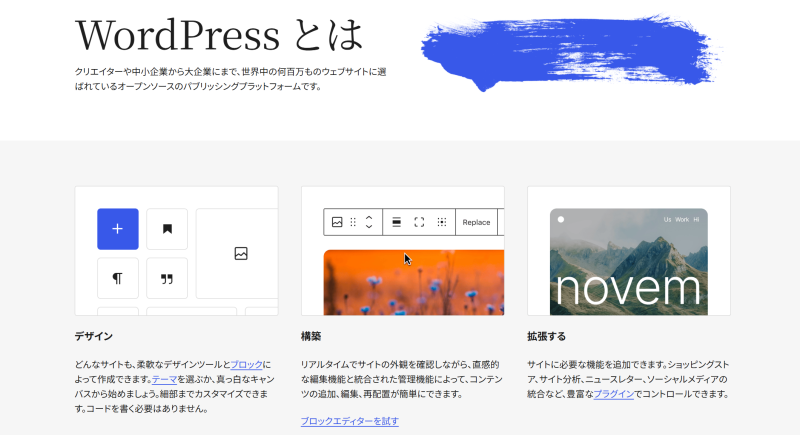The width and height of the screenshot is (800, 435).
Task: Click the intro paragraph about クリエイター
Action: (x=231, y=79)
